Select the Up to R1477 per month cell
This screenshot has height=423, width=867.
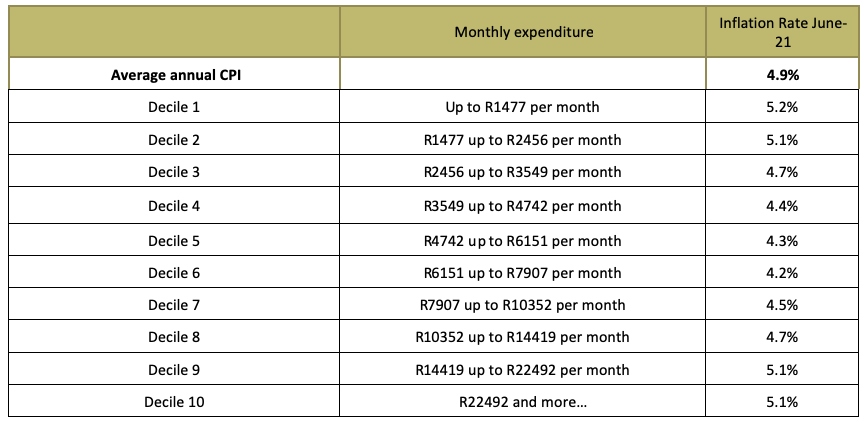(x=523, y=107)
